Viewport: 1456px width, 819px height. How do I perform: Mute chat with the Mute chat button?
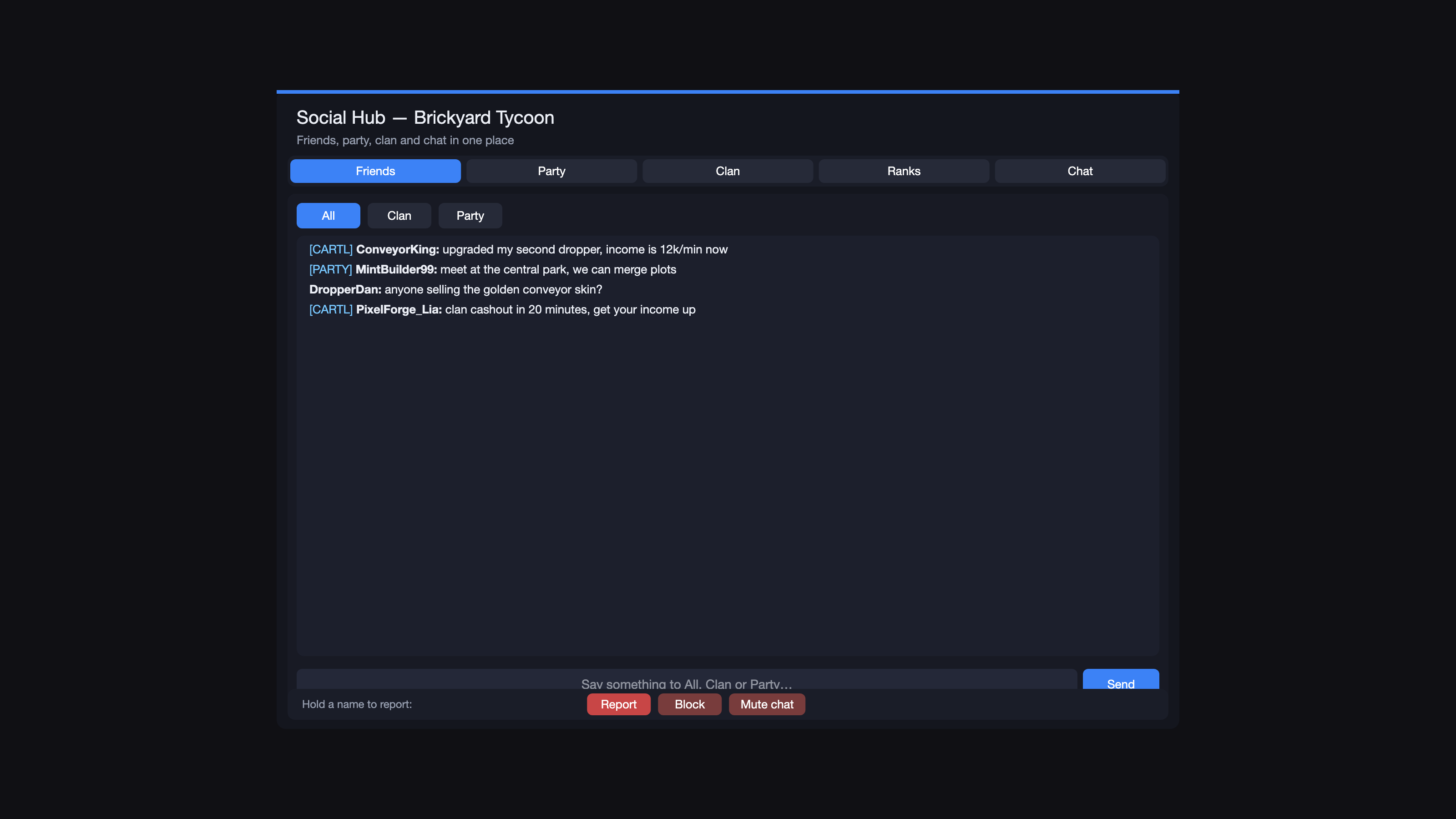(x=767, y=704)
